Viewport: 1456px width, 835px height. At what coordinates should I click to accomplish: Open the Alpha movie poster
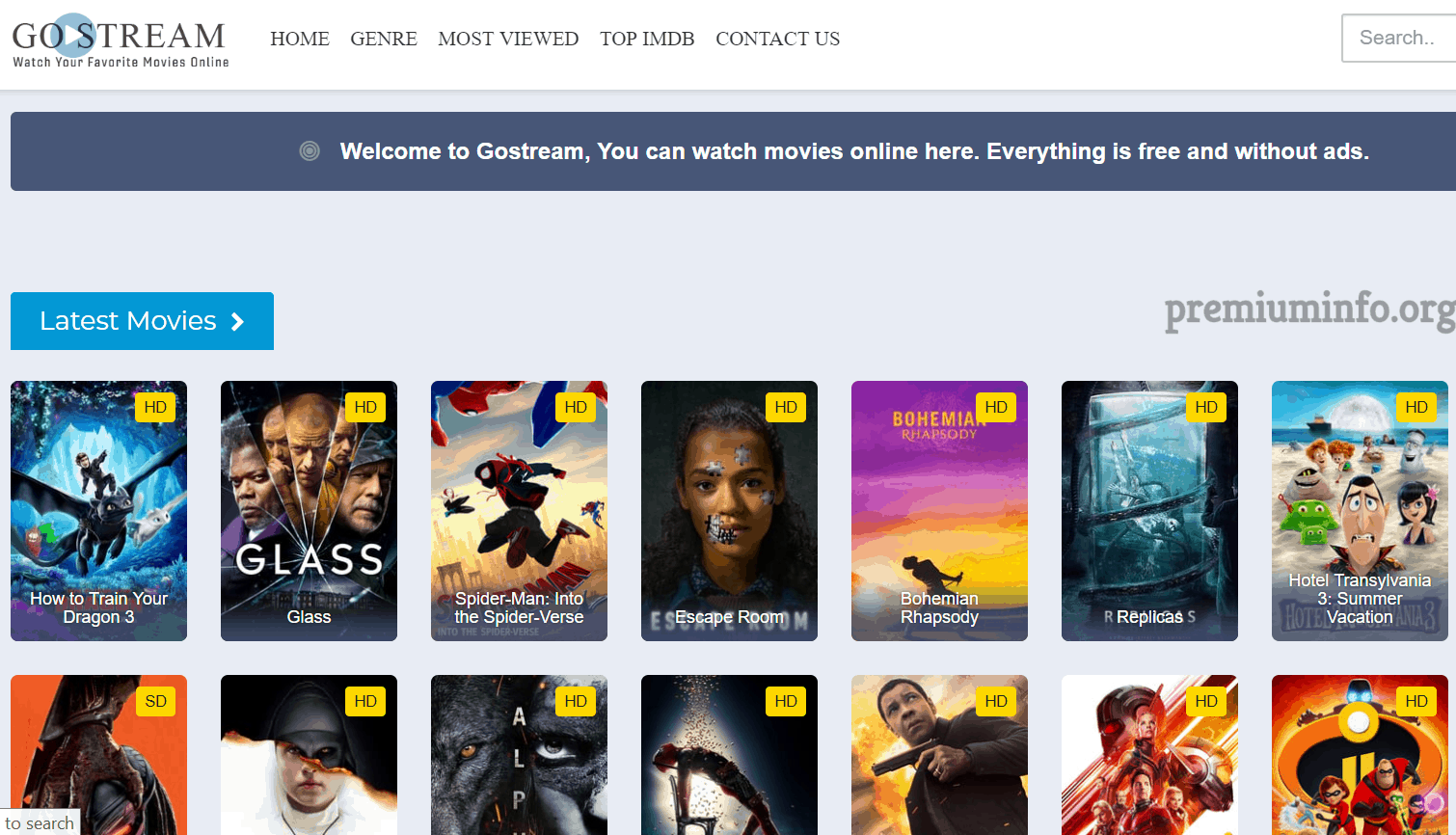[x=519, y=755]
